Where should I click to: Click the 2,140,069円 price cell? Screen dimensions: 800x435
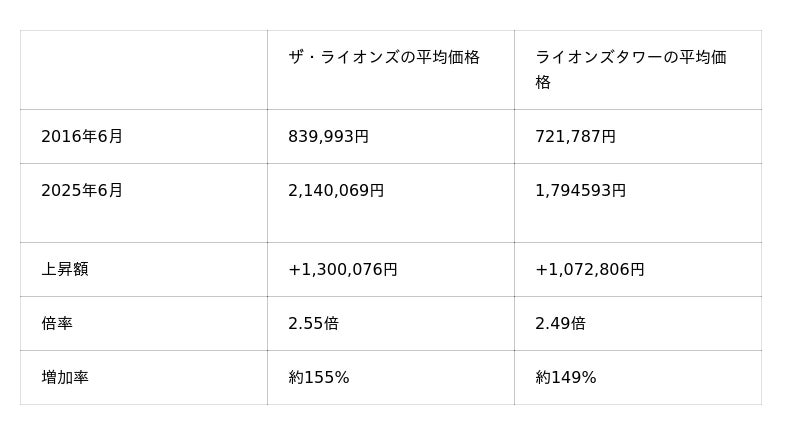click(x=336, y=191)
